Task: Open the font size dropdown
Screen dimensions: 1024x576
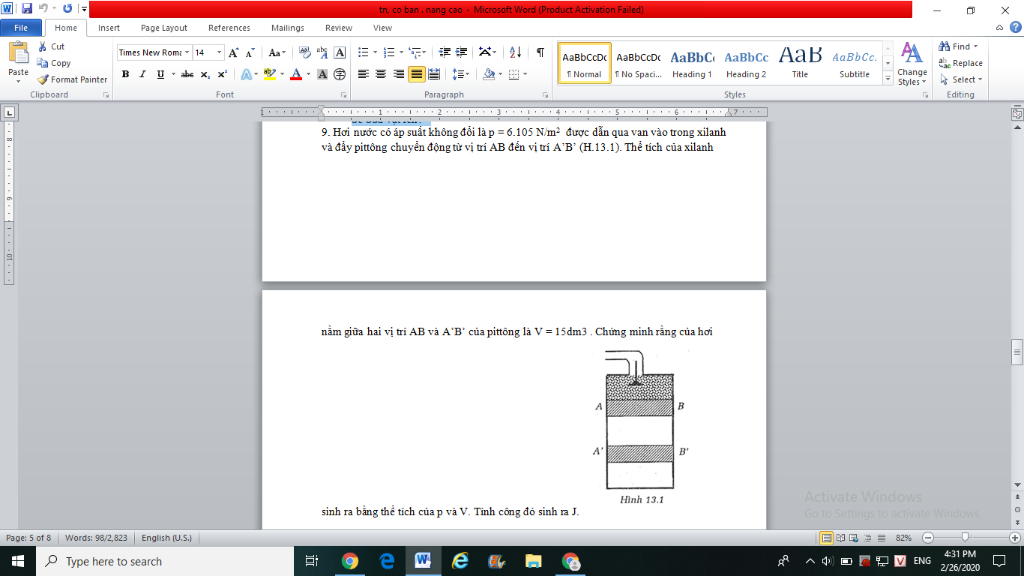Action: coord(219,53)
